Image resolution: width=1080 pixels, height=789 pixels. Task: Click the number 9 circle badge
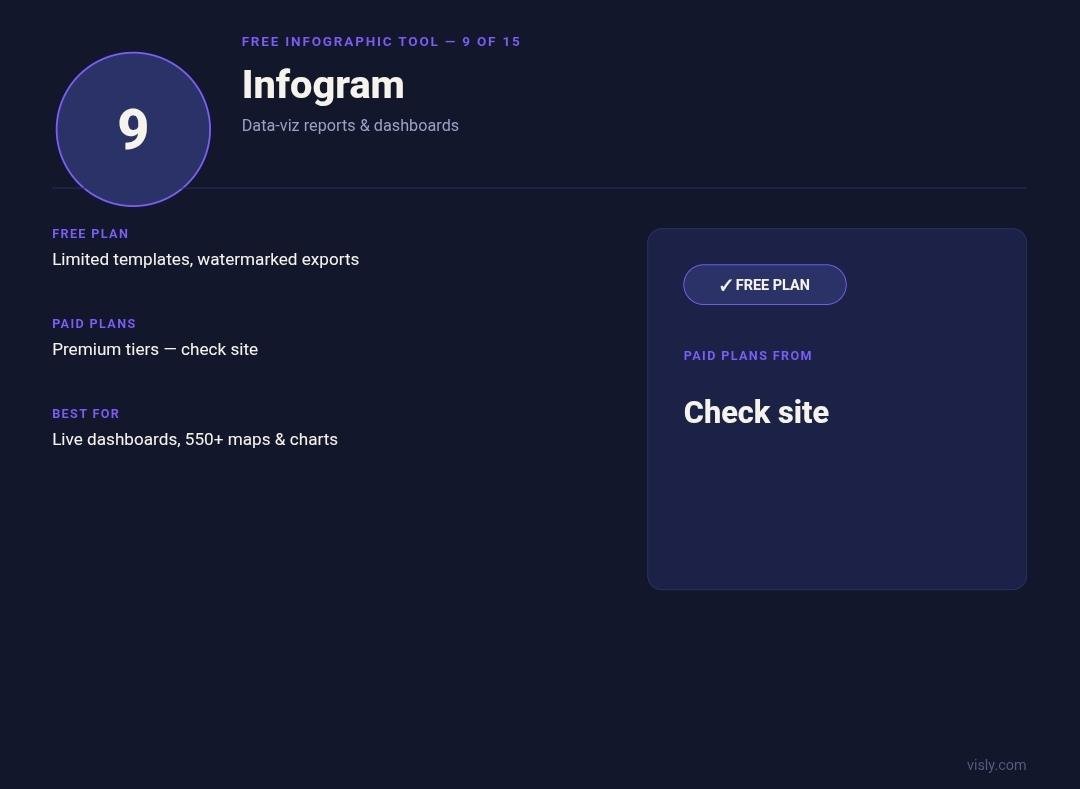(x=133, y=129)
